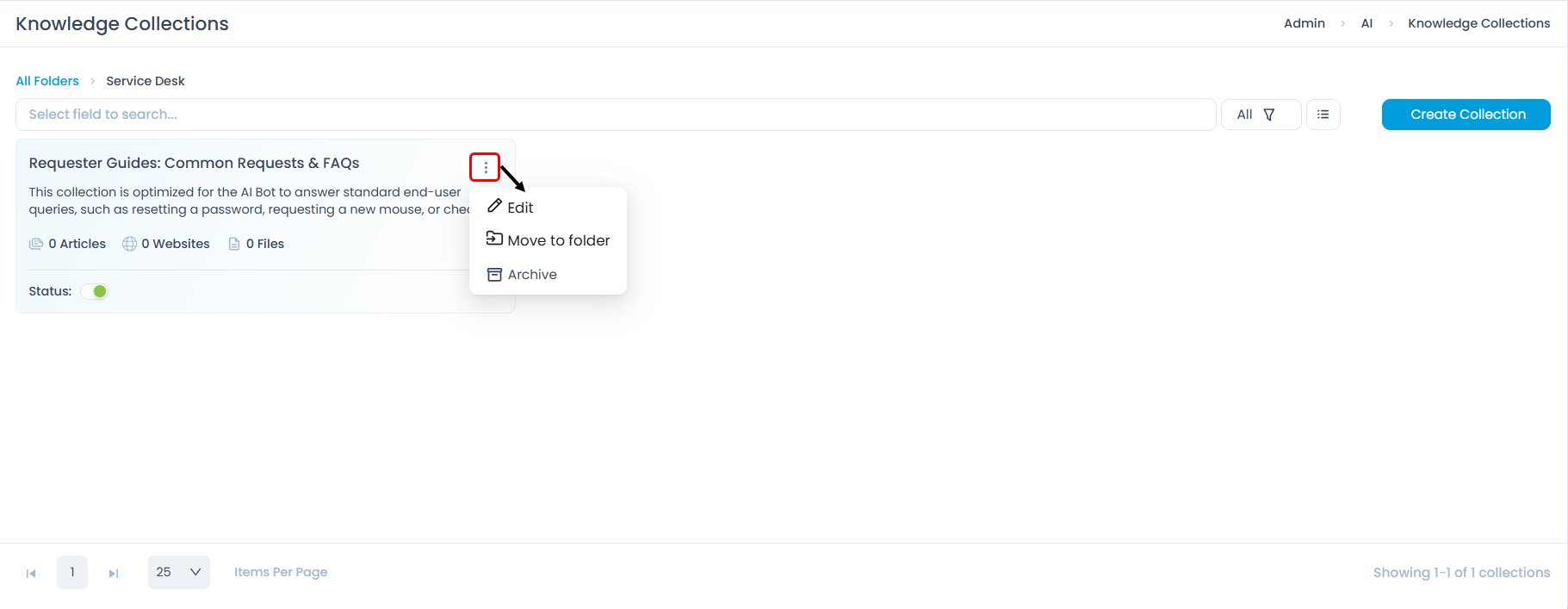
Task: Go to last page arrow
Action: coord(114,573)
